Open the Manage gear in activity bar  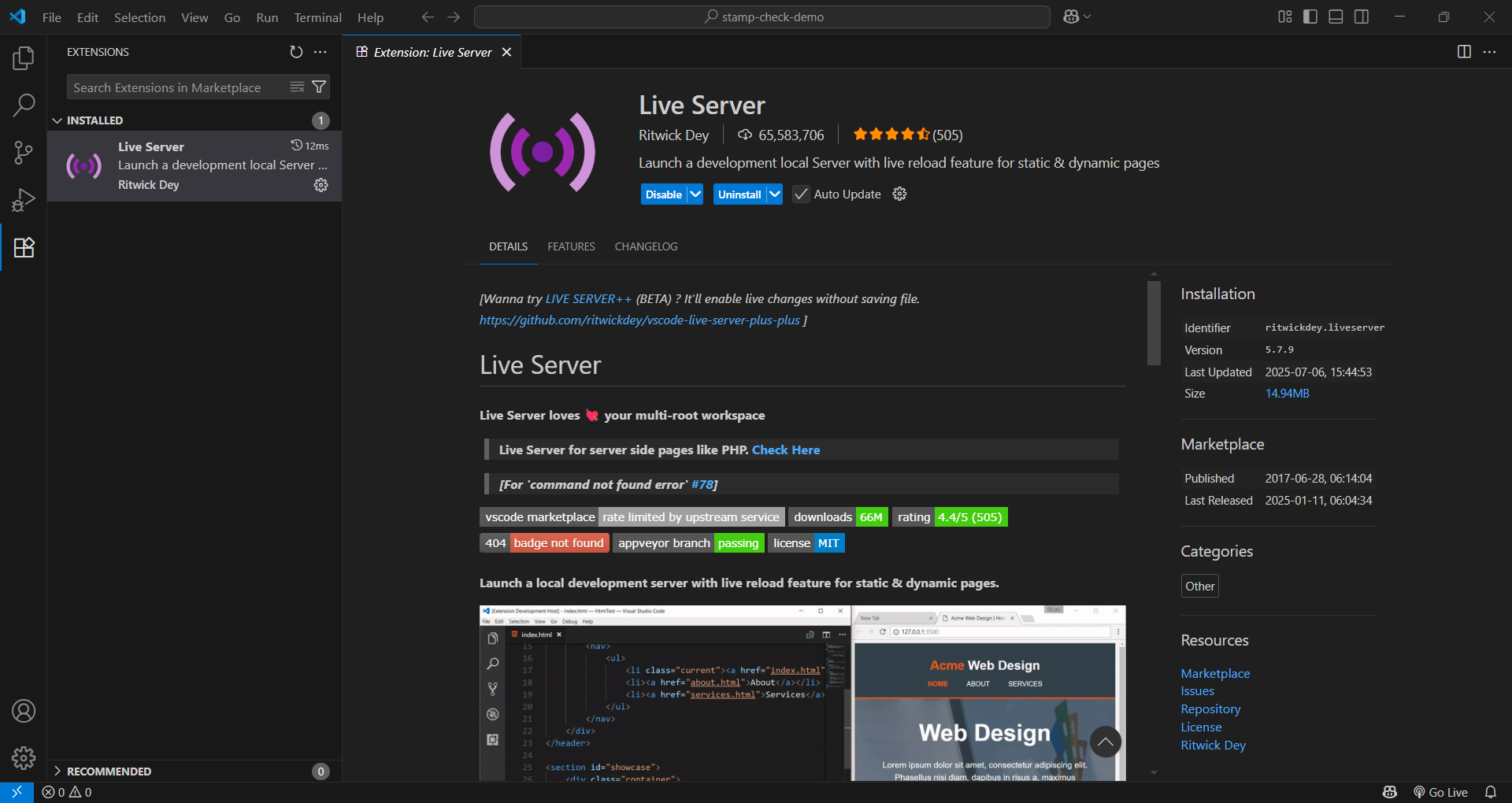pos(24,758)
